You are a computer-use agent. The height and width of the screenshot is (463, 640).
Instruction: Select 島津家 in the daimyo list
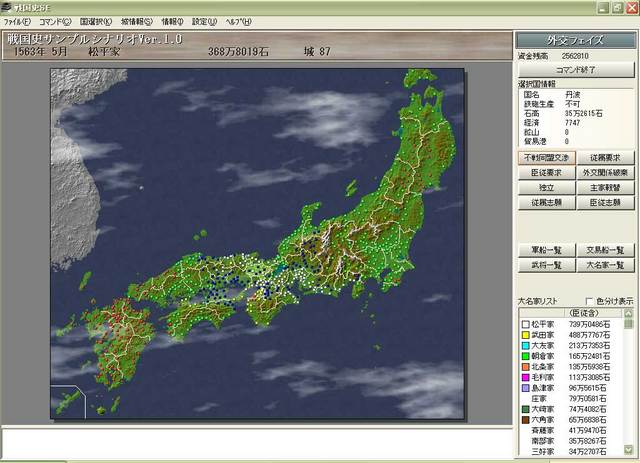click(571, 388)
